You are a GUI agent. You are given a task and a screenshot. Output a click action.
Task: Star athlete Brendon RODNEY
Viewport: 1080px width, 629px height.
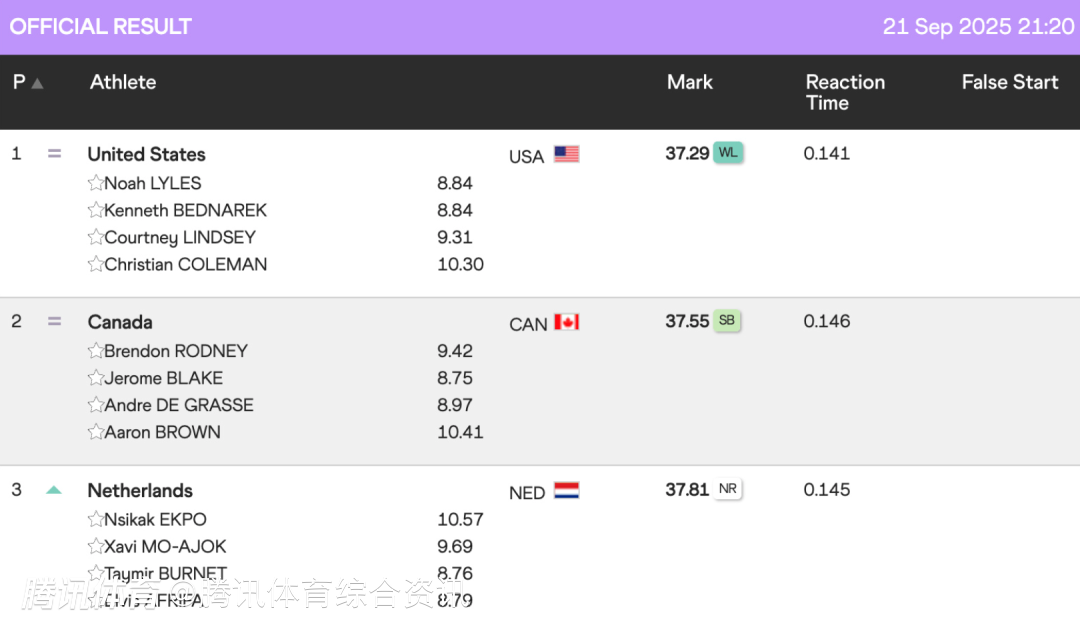(x=96, y=351)
